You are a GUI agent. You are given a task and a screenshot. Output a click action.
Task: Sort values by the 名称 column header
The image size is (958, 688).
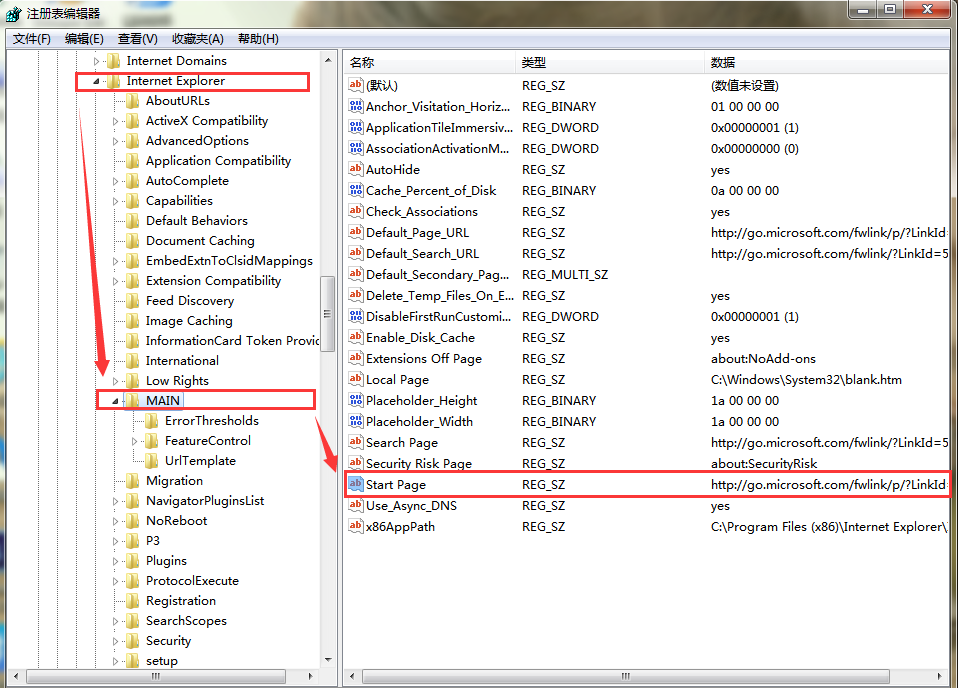(430, 62)
